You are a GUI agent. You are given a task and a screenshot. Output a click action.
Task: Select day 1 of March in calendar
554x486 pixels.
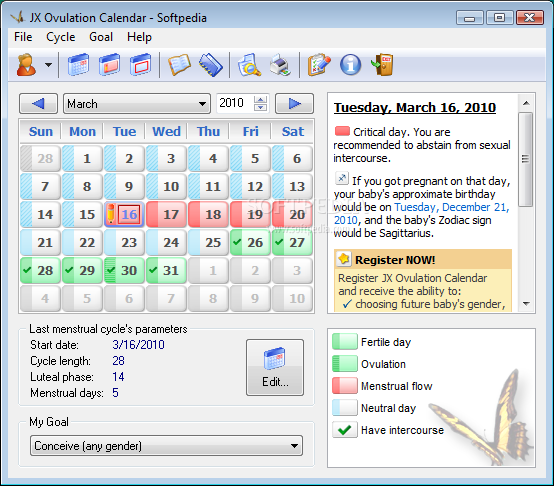[x=82, y=158]
